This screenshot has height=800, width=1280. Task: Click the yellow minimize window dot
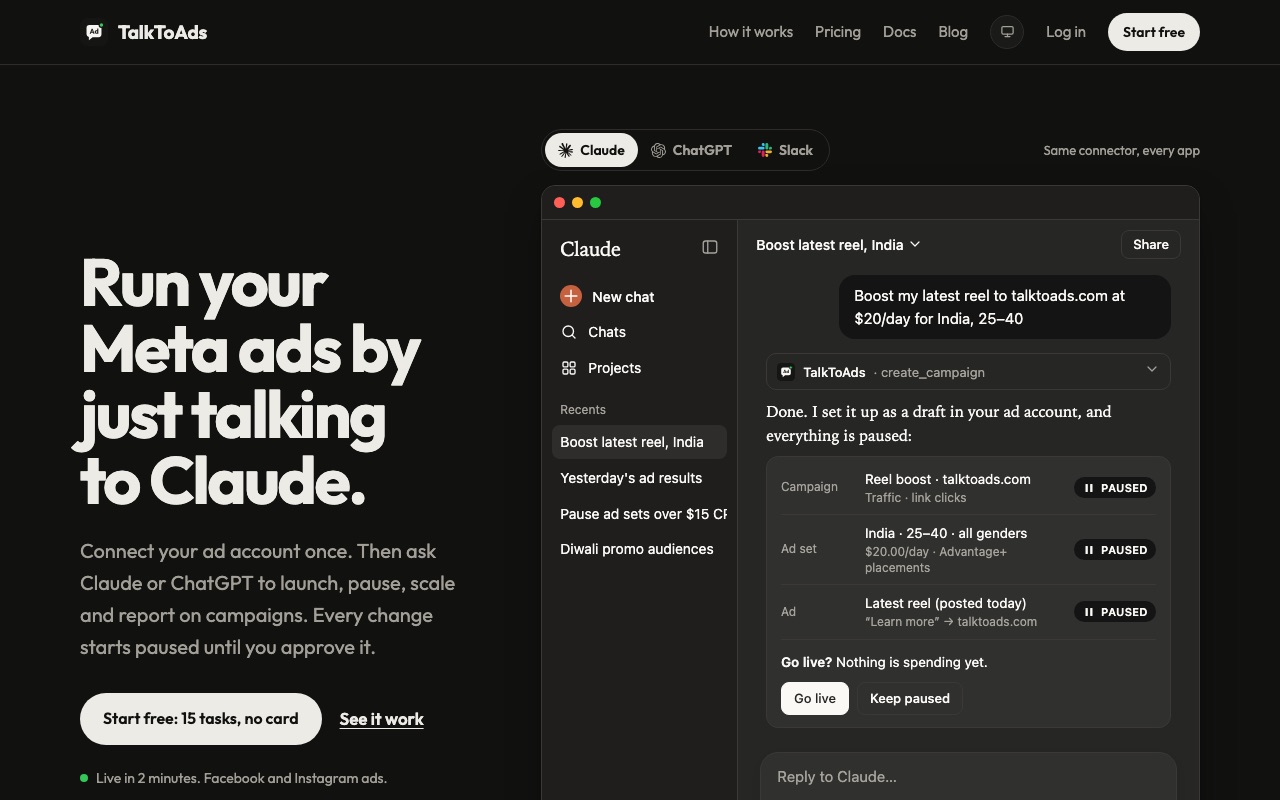pyautogui.click(x=577, y=203)
